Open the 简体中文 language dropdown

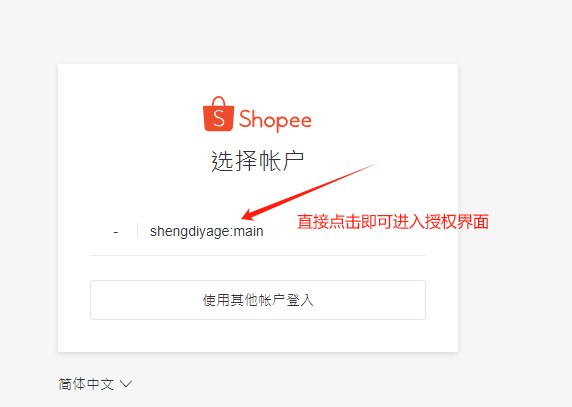point(95,384)
